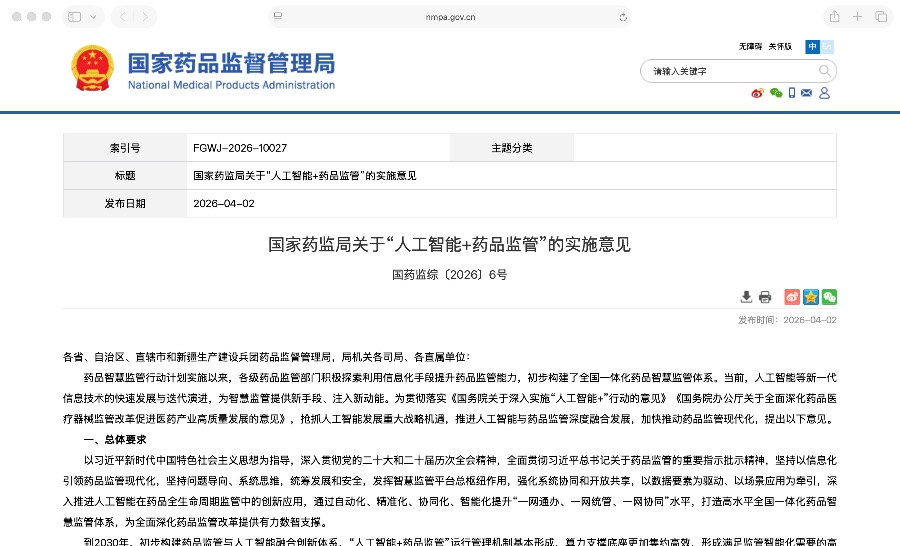Open the user account icon in the header

click(x=824, y=93)
